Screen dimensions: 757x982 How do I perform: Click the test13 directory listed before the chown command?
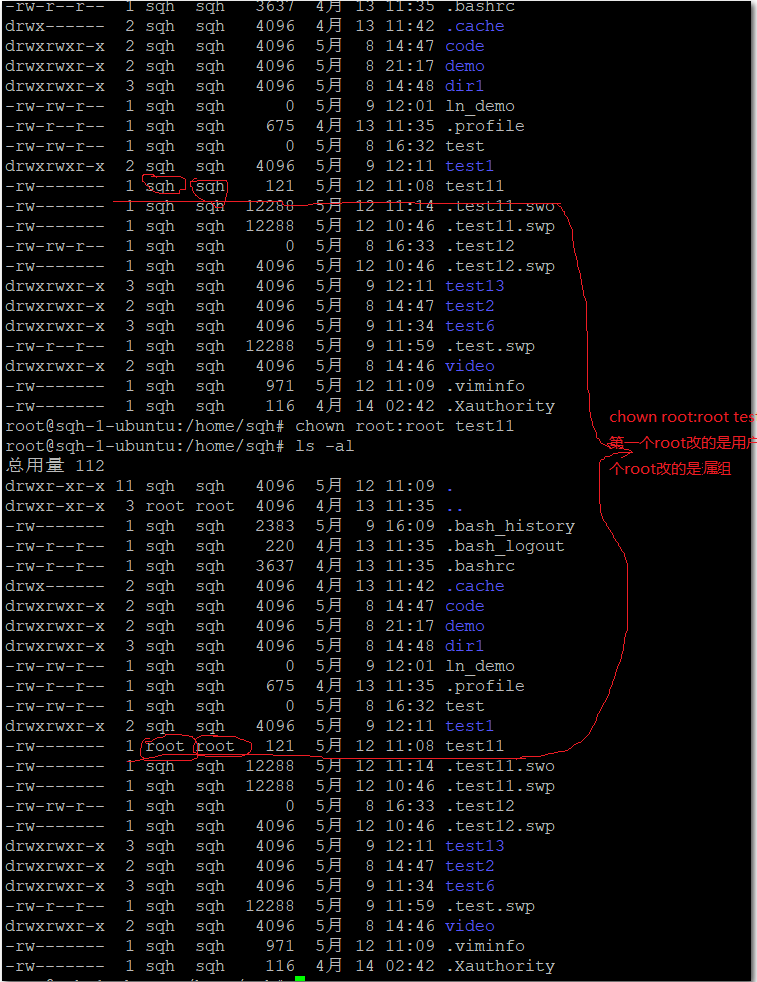click(x=475, y=286)
